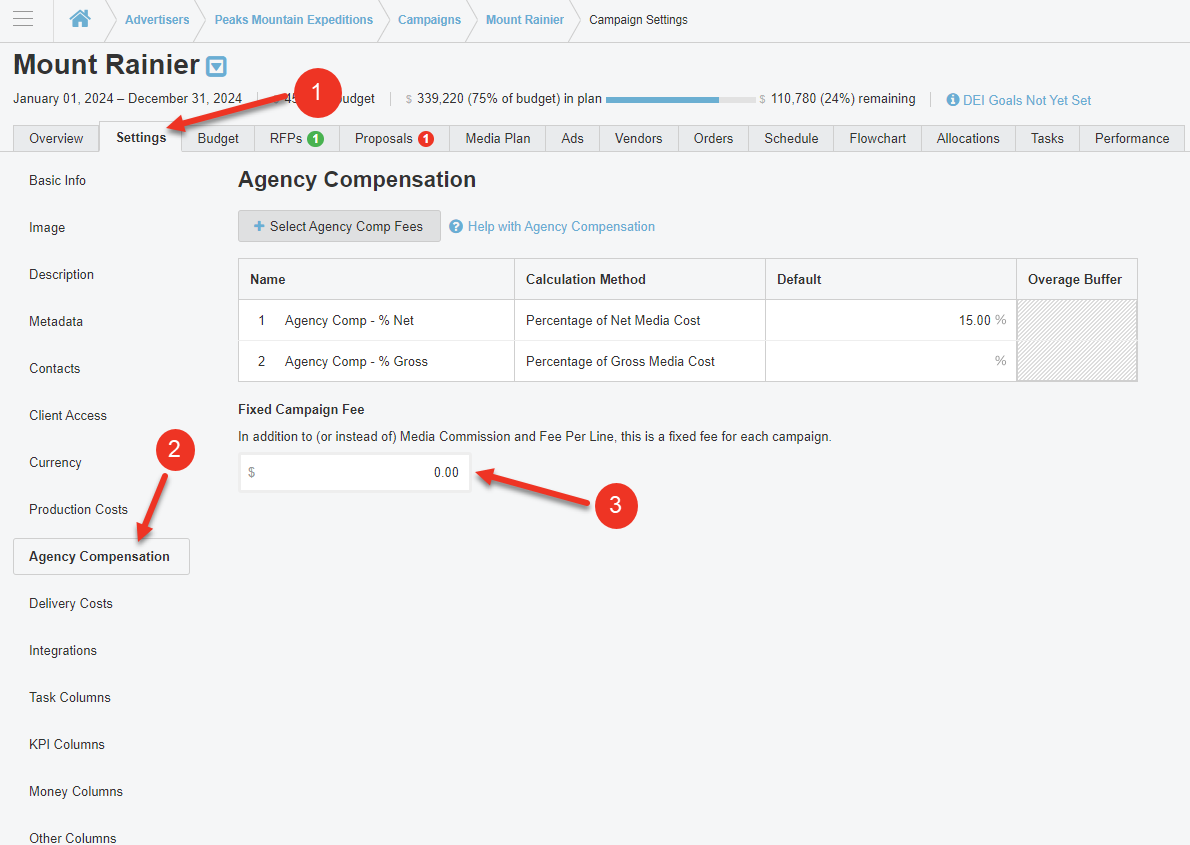Open the Performance tab

click(x=1132, y=138)
